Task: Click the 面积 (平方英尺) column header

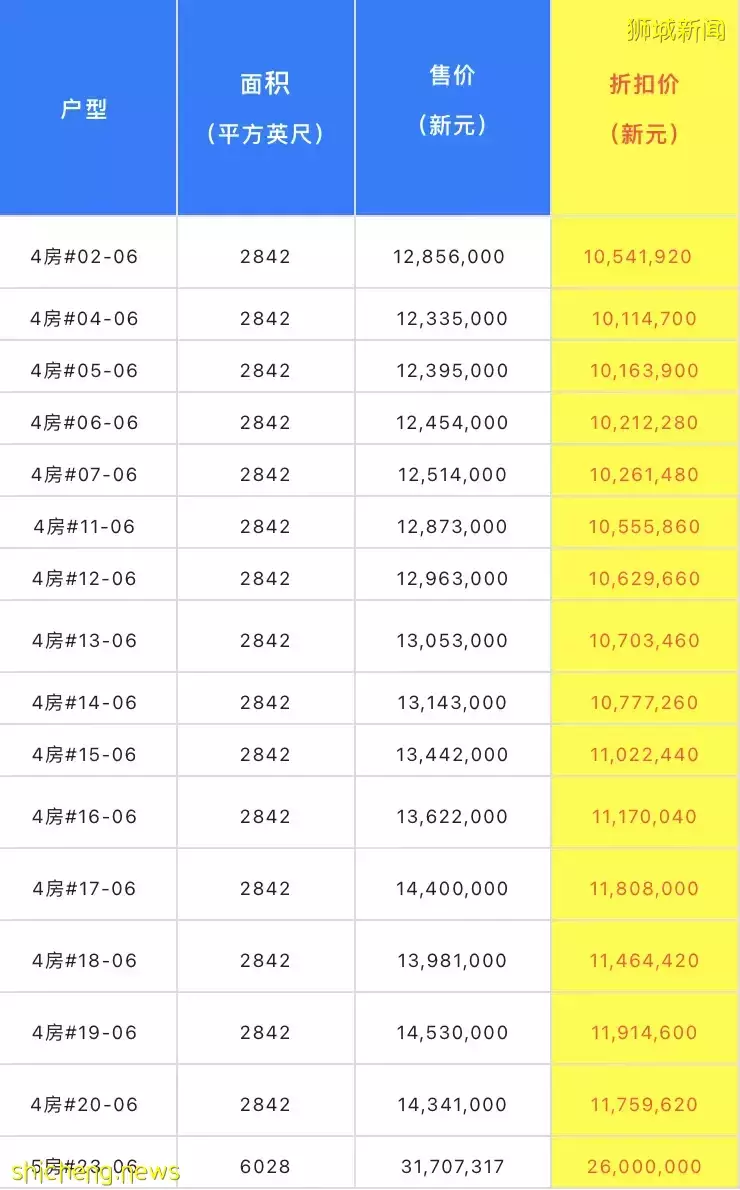Action: pyautogui.click(x=265, y=108)
